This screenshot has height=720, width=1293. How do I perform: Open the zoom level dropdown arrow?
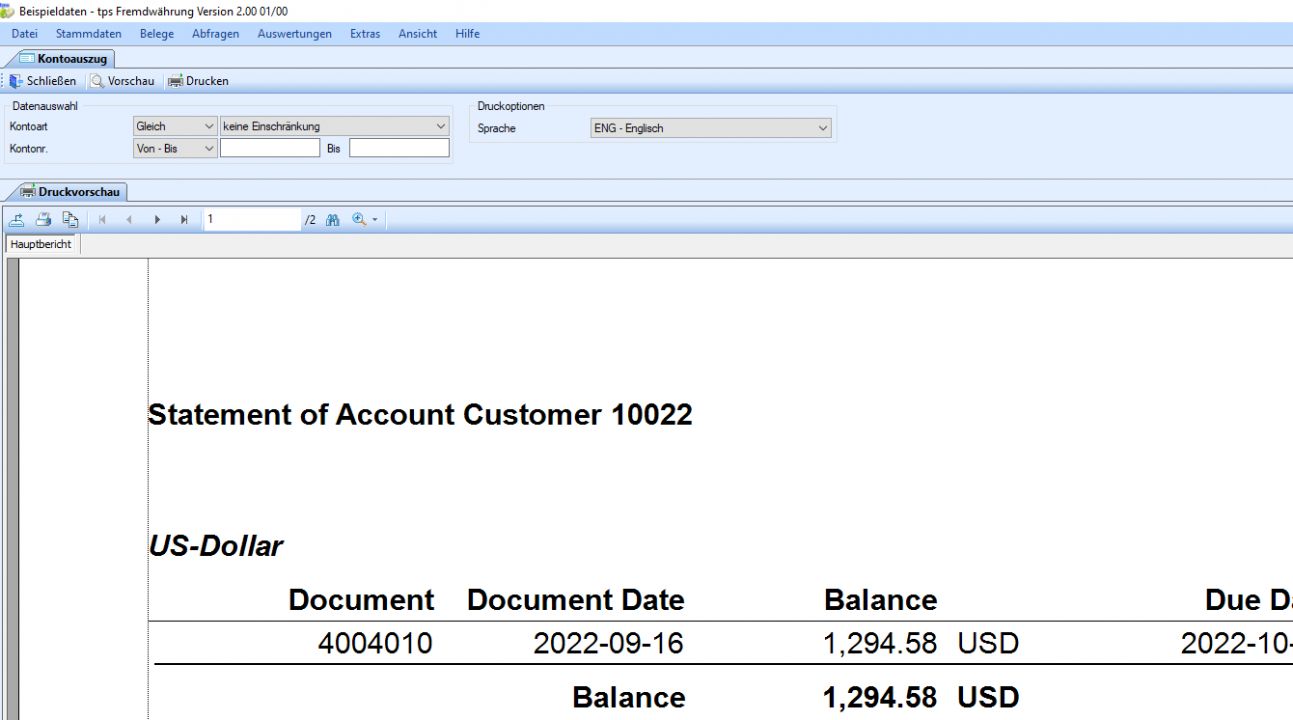375,220
